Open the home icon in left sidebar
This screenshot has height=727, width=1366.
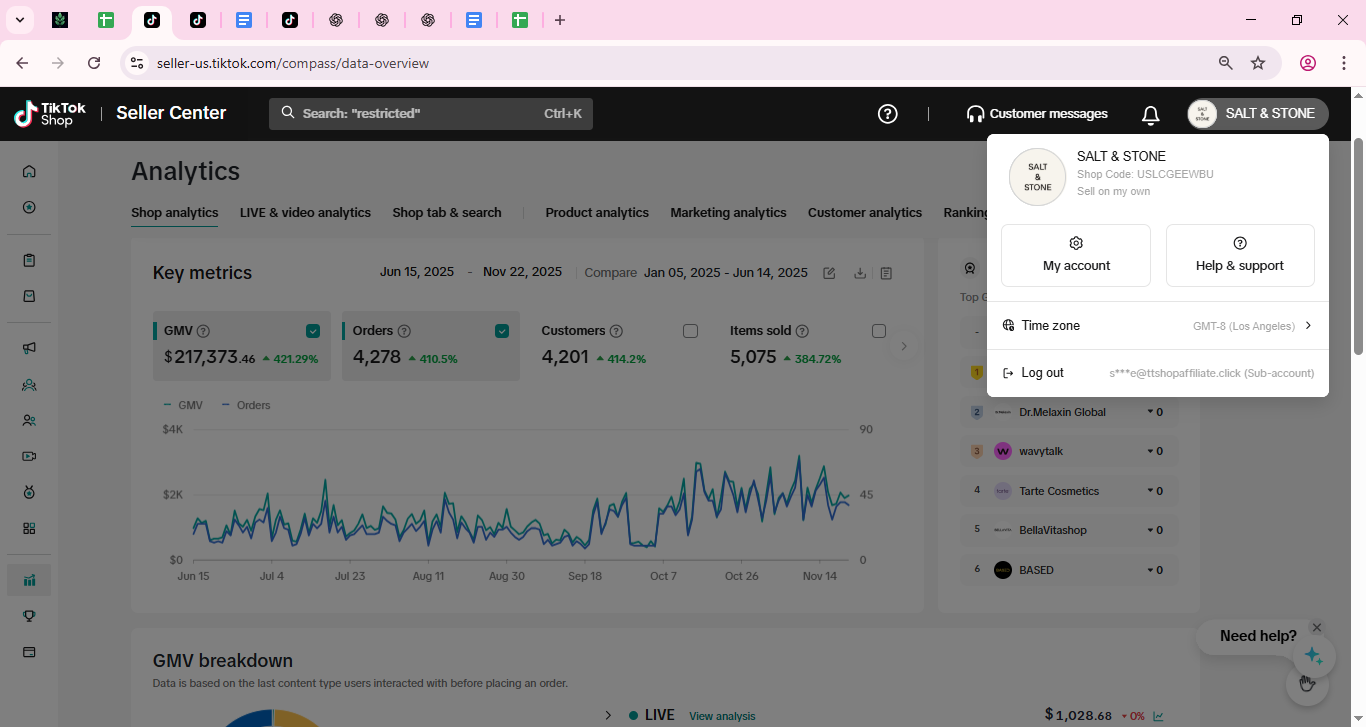point(29,171)
